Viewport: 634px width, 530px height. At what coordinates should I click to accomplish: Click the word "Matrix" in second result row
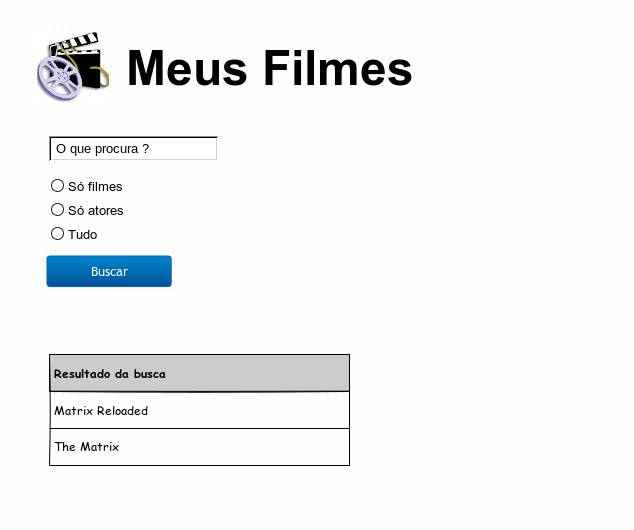pyautogui.click(x=100, y=447)
